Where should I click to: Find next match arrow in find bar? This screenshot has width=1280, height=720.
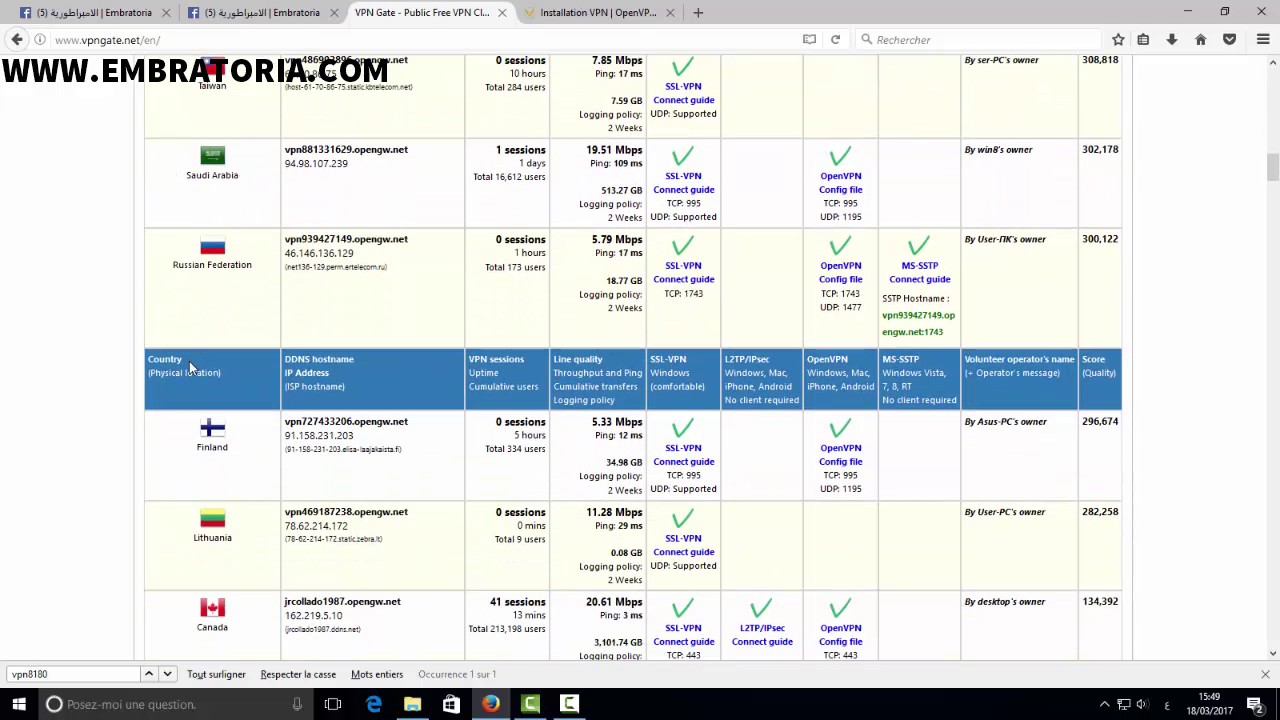167,674
